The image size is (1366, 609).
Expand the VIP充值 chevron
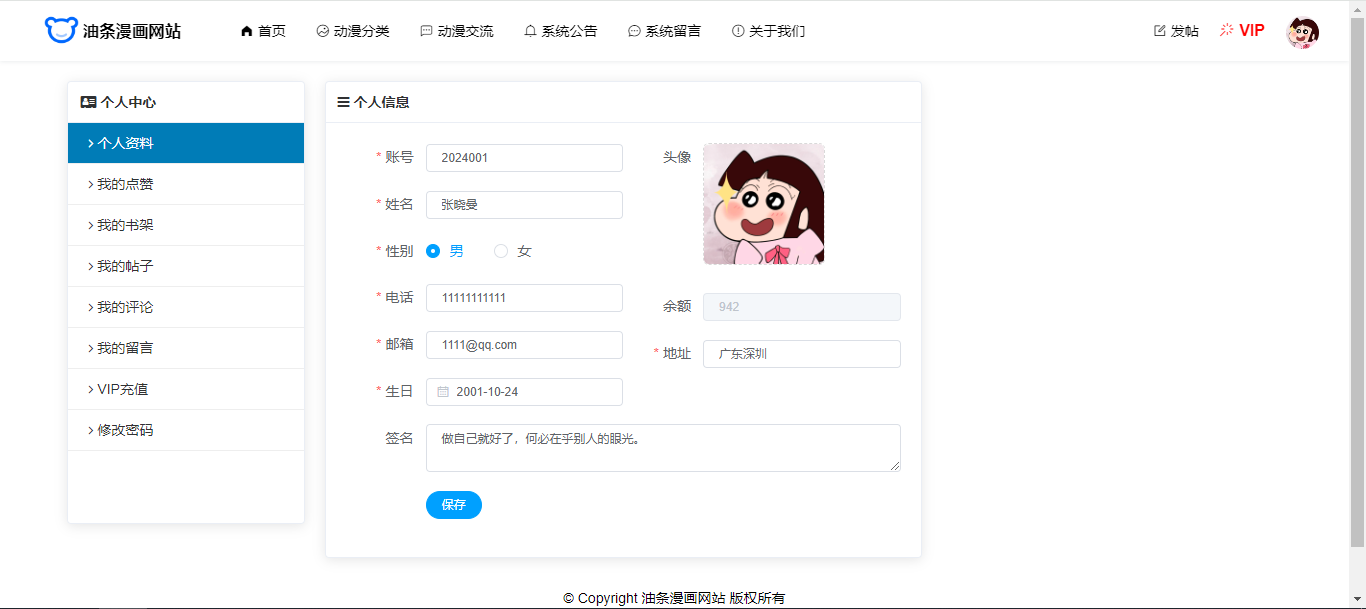[91, 389]
